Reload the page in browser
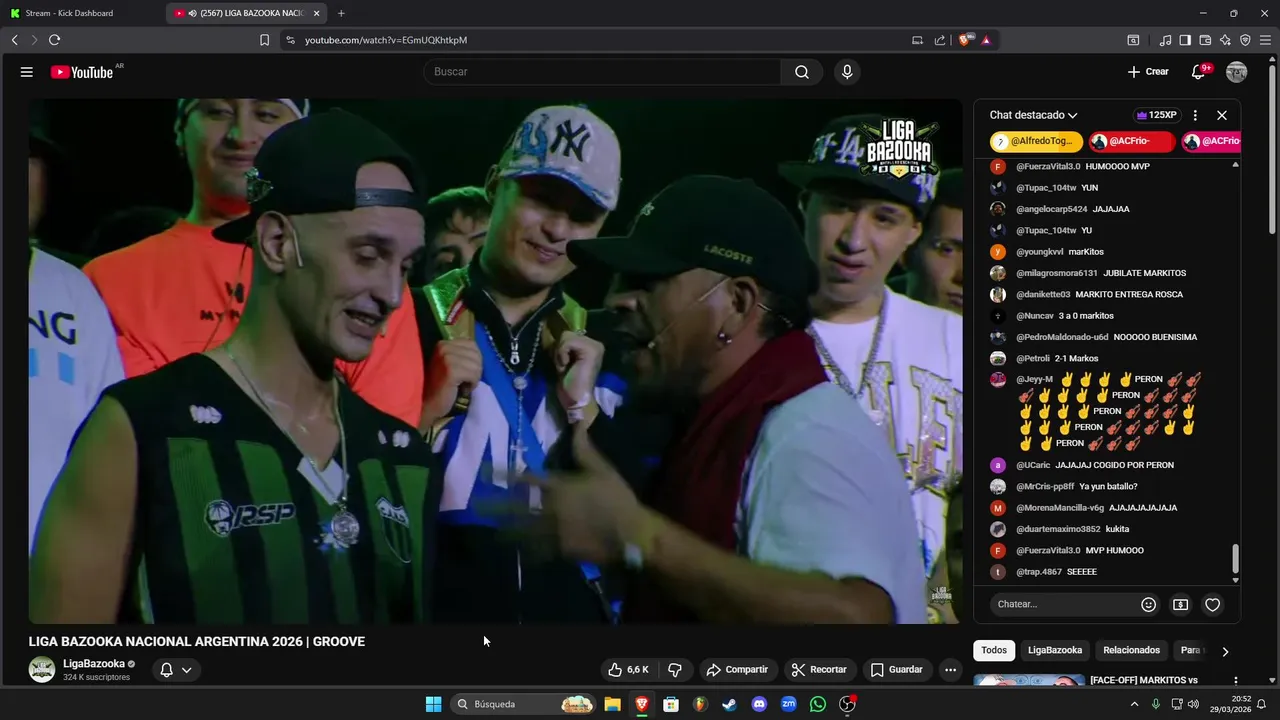This screenshot has height=720, width=1280. [54, 40]
